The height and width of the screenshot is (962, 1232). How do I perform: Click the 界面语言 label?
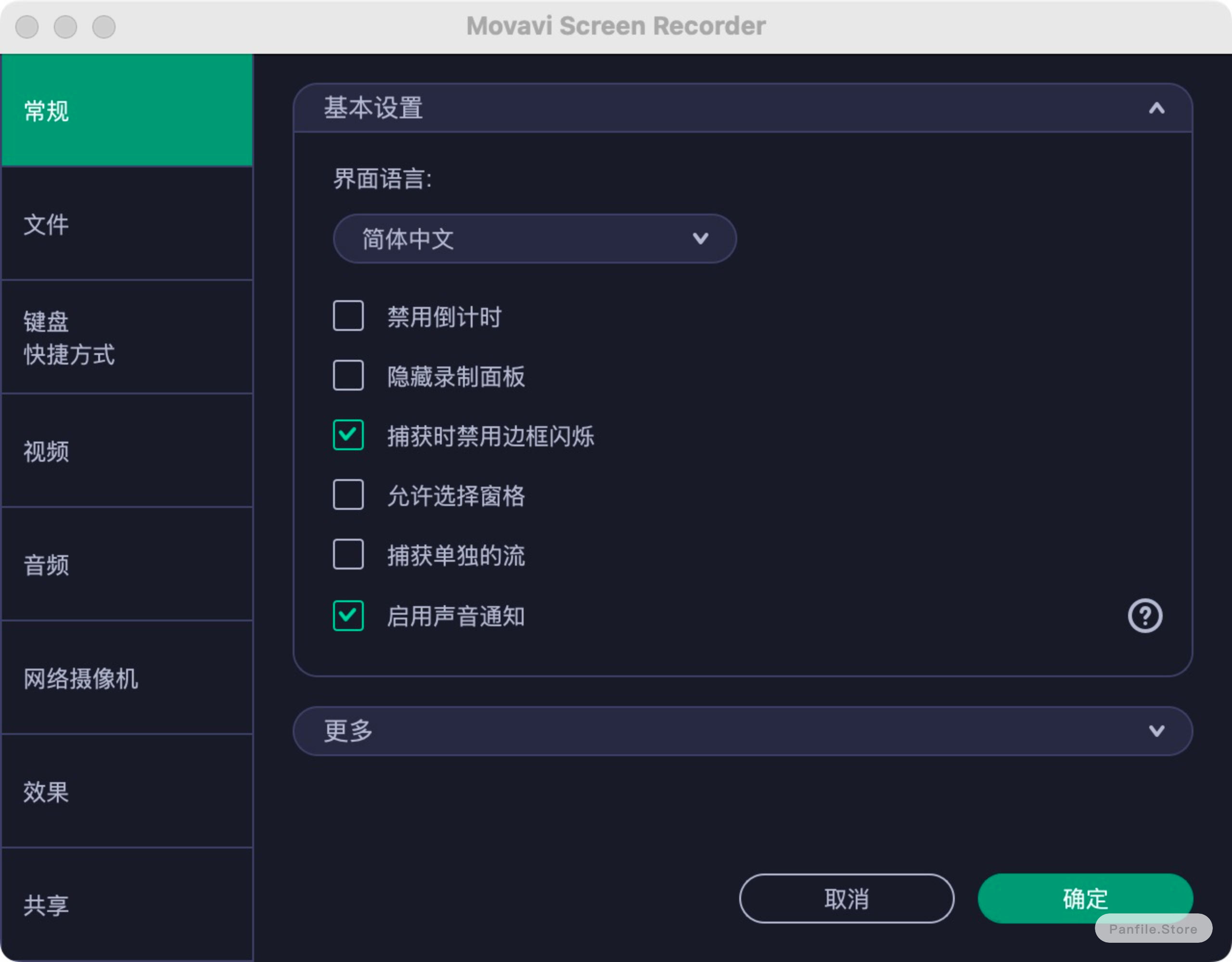click(x=383, y=179)
